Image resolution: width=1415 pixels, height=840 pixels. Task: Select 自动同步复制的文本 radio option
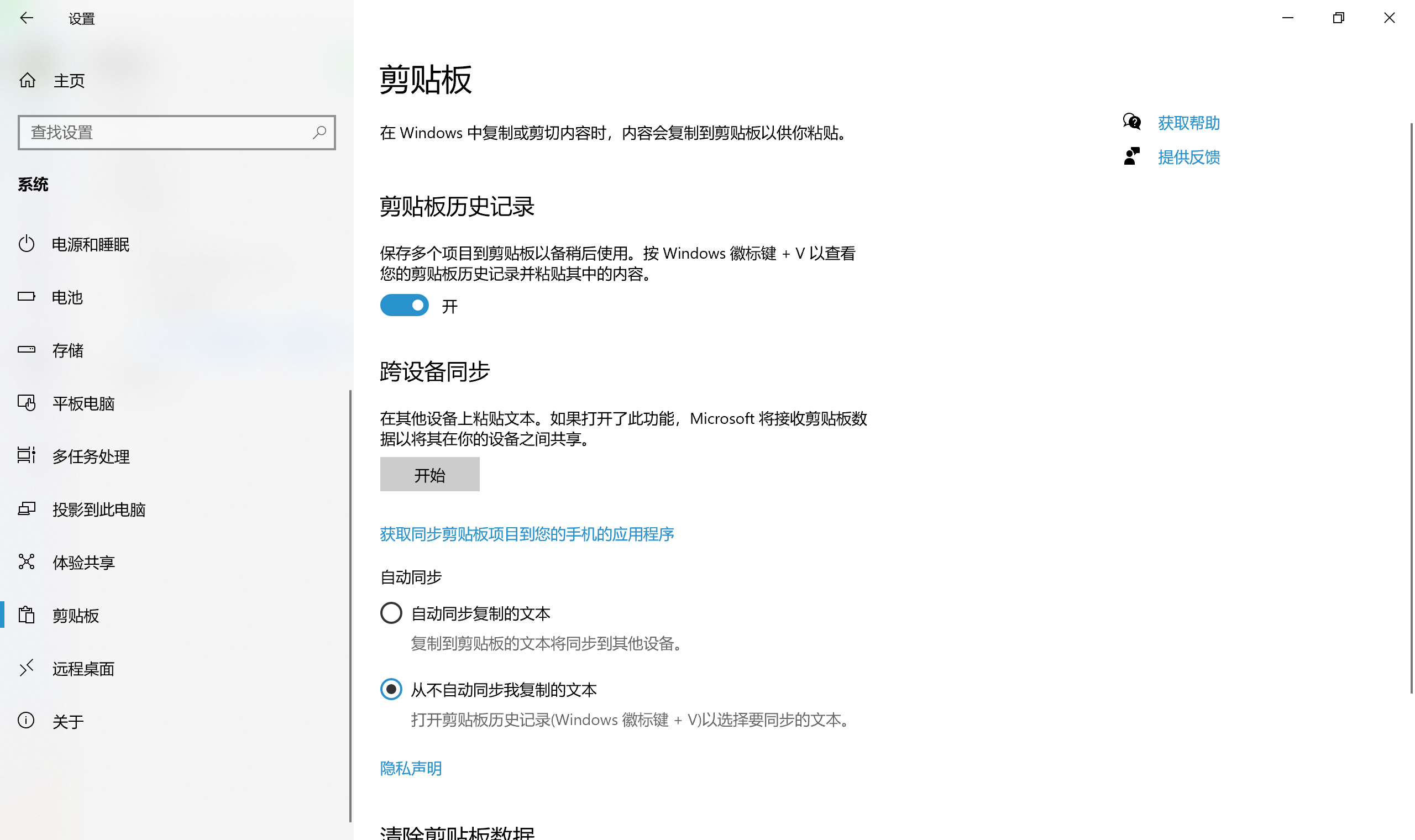click(x=391, y=613)
